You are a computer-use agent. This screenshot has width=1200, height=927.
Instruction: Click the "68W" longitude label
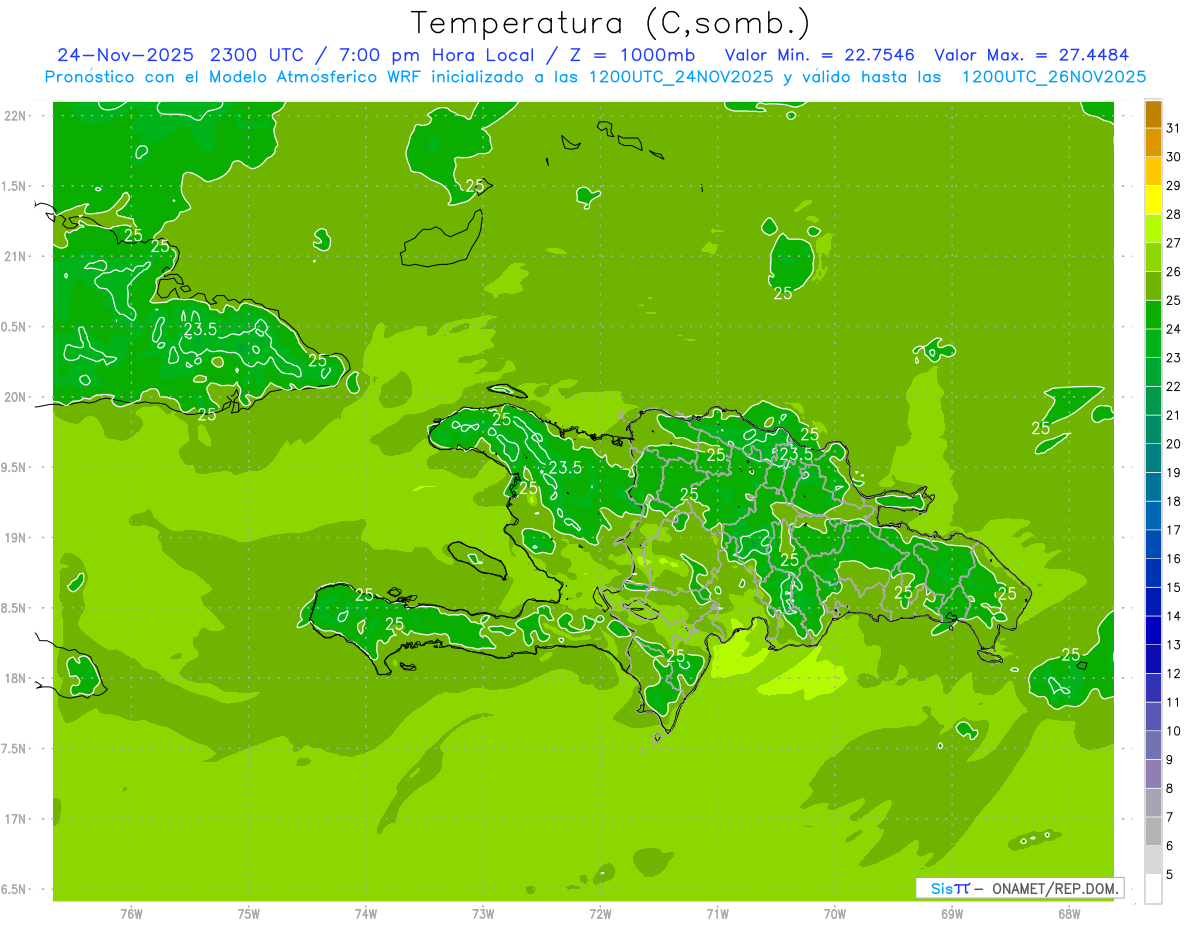[x=1069, y=913]
